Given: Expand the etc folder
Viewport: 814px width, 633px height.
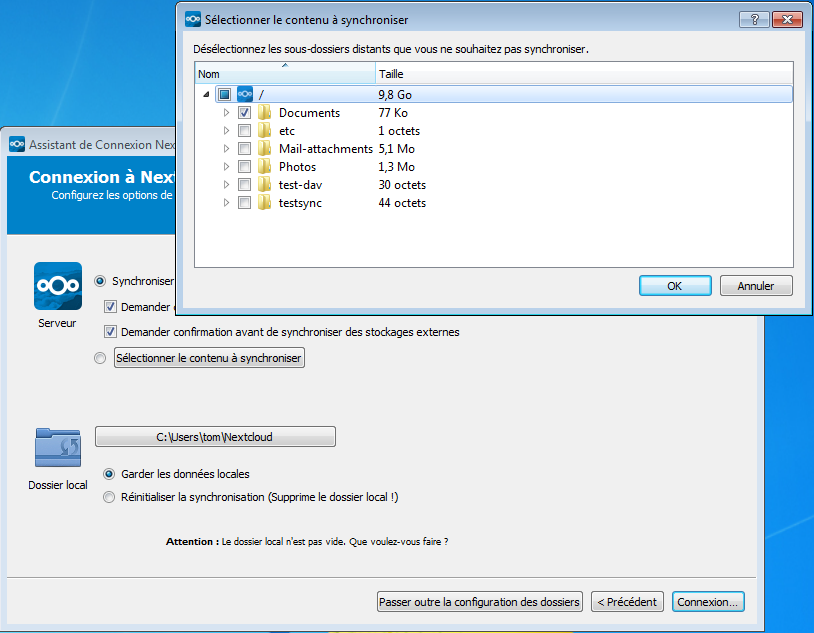Looking at the screenshot, I should (x=226, y=130).
